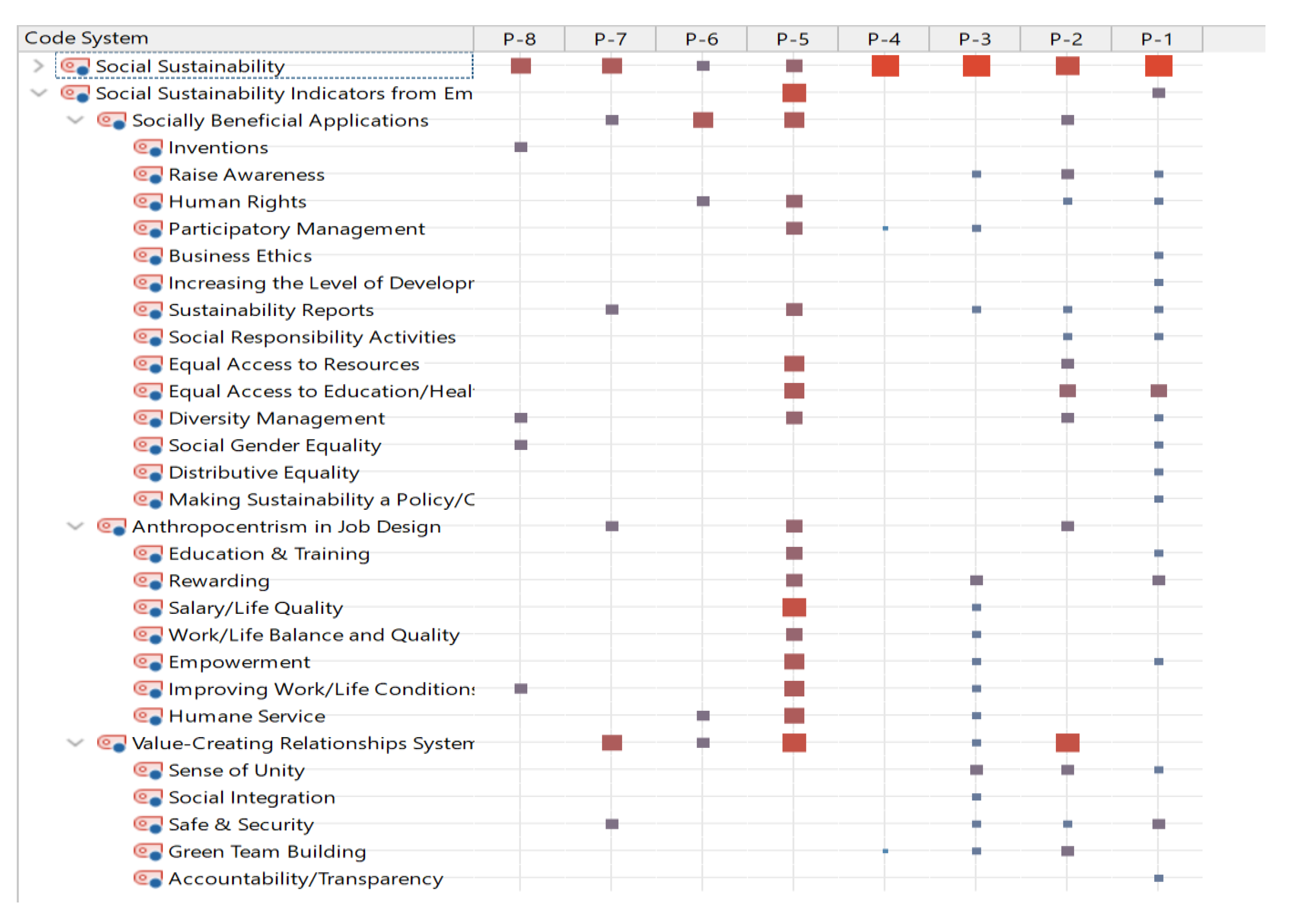The height and width of the screenshot is (924, 1289).
Task: Click the Value-Creating Relationships square under P-2
Action: (x=1067, y=743)
